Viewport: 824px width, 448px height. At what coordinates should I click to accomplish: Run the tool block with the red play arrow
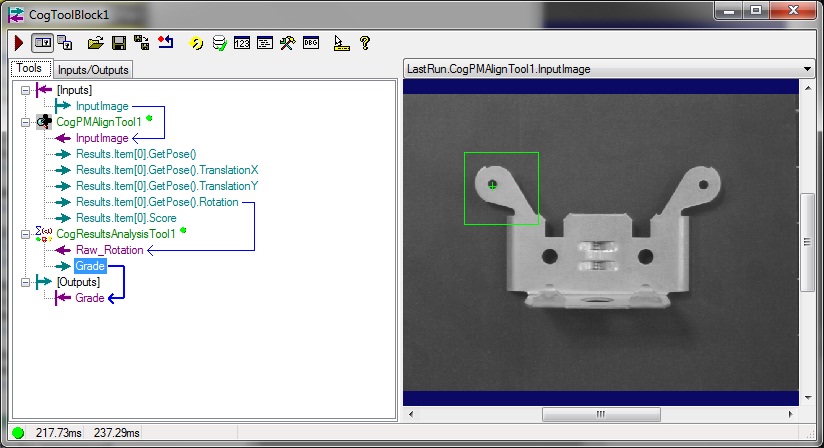[x=19, y=43]
